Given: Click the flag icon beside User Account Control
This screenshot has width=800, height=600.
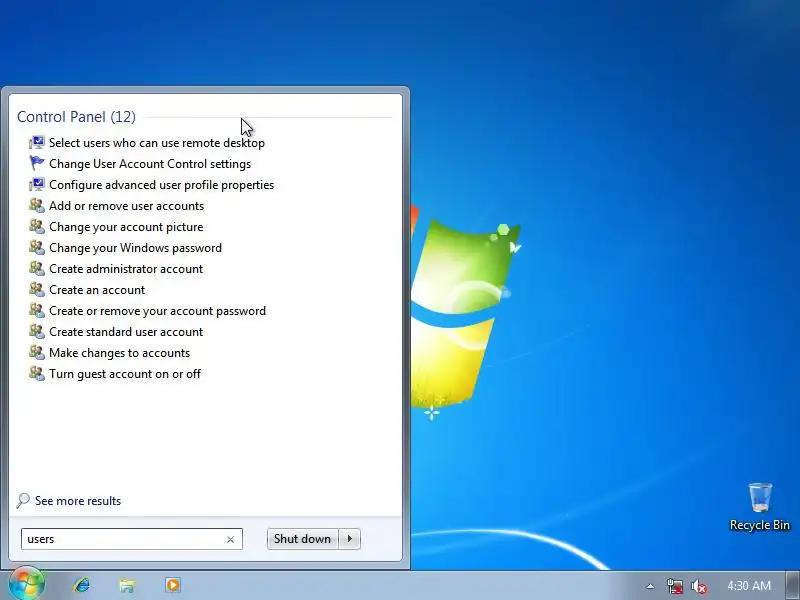Looking at the screenshot, I should coord(37,163).
